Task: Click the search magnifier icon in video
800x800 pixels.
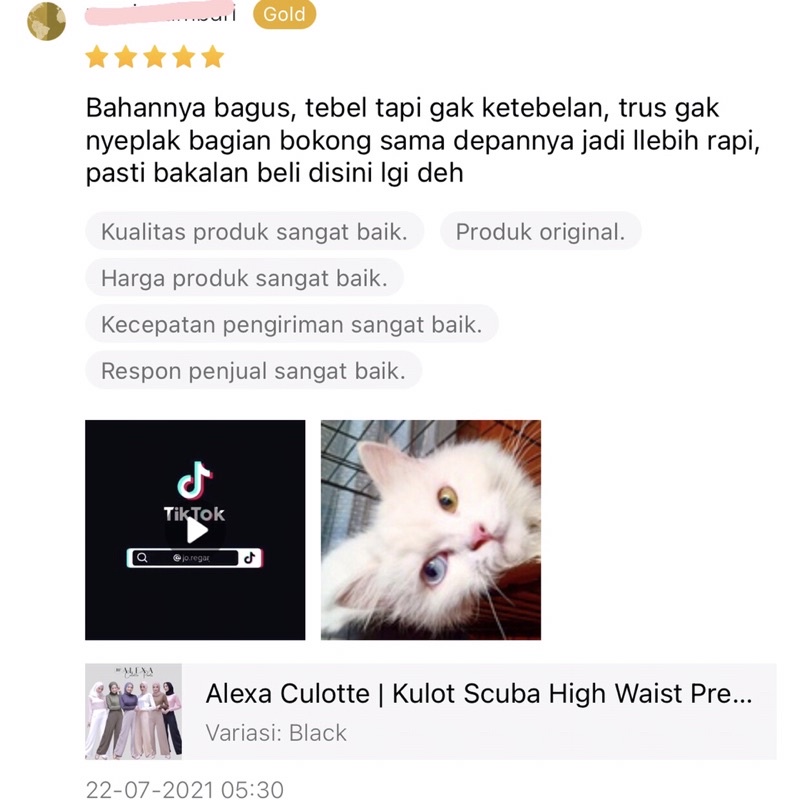Action: pyautogui.click(x=142, y=558)
